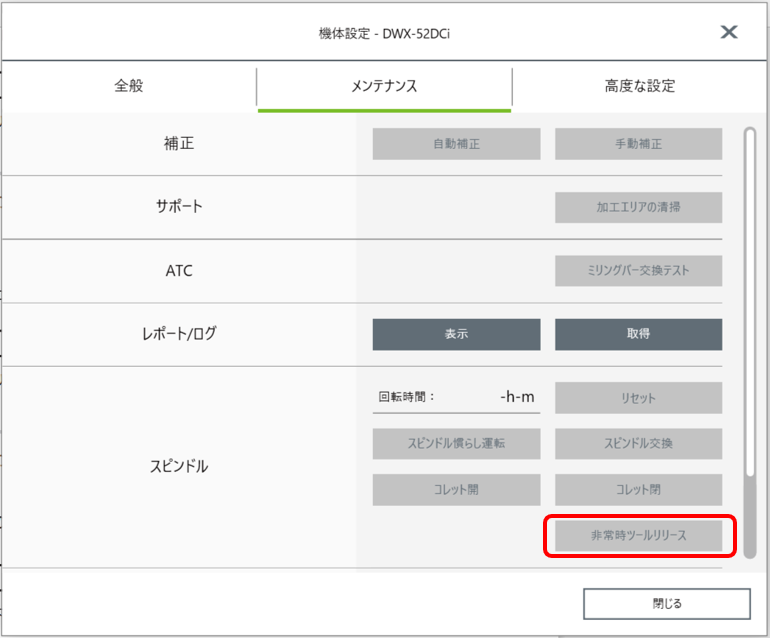The image size is (770, 638).
Task: Reset the spindle rotation time with リセット
Action: click(x=638, y=398)
